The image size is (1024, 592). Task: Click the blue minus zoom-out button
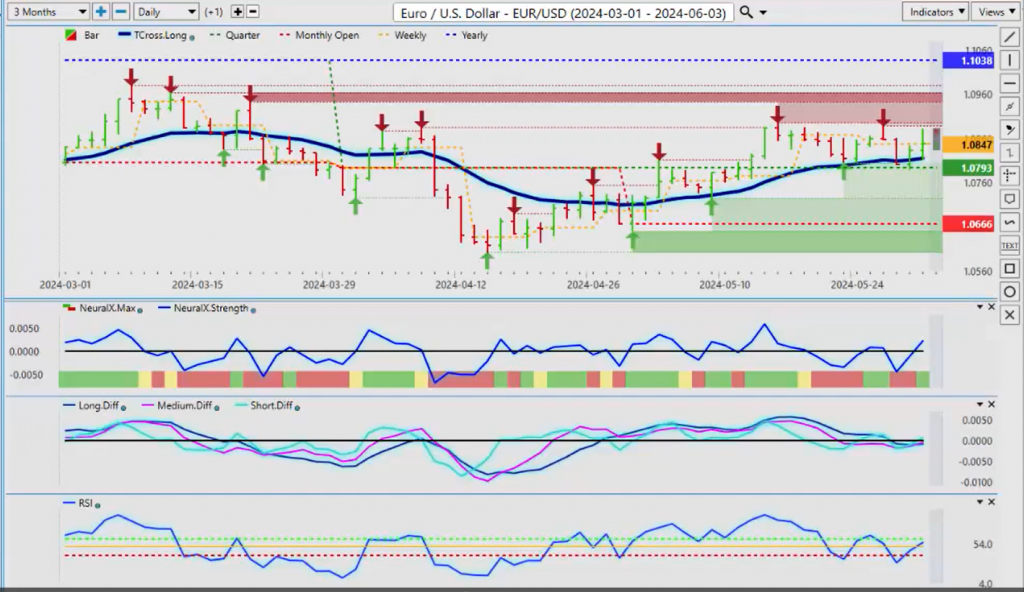(120, 12)
